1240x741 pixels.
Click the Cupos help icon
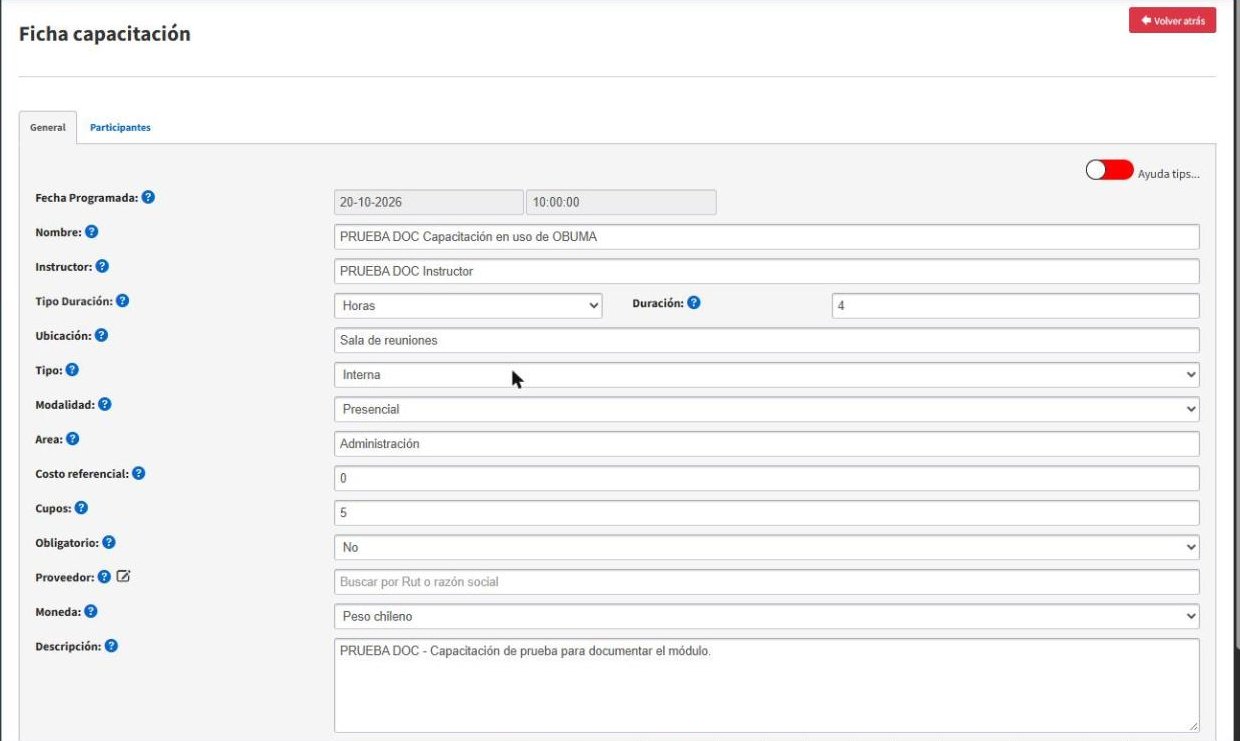point(81,508)
